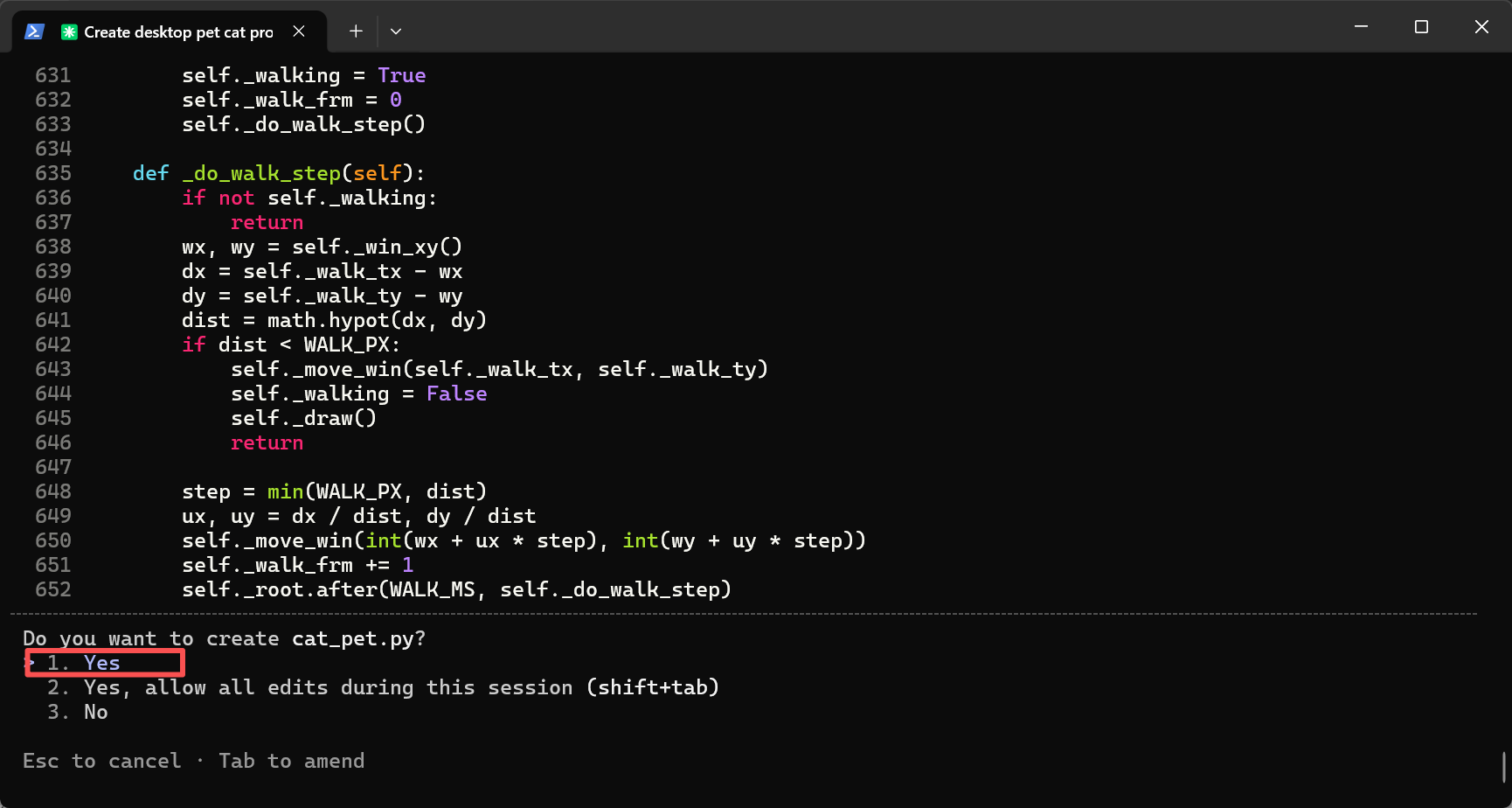Choose option '3. No'

78,712
